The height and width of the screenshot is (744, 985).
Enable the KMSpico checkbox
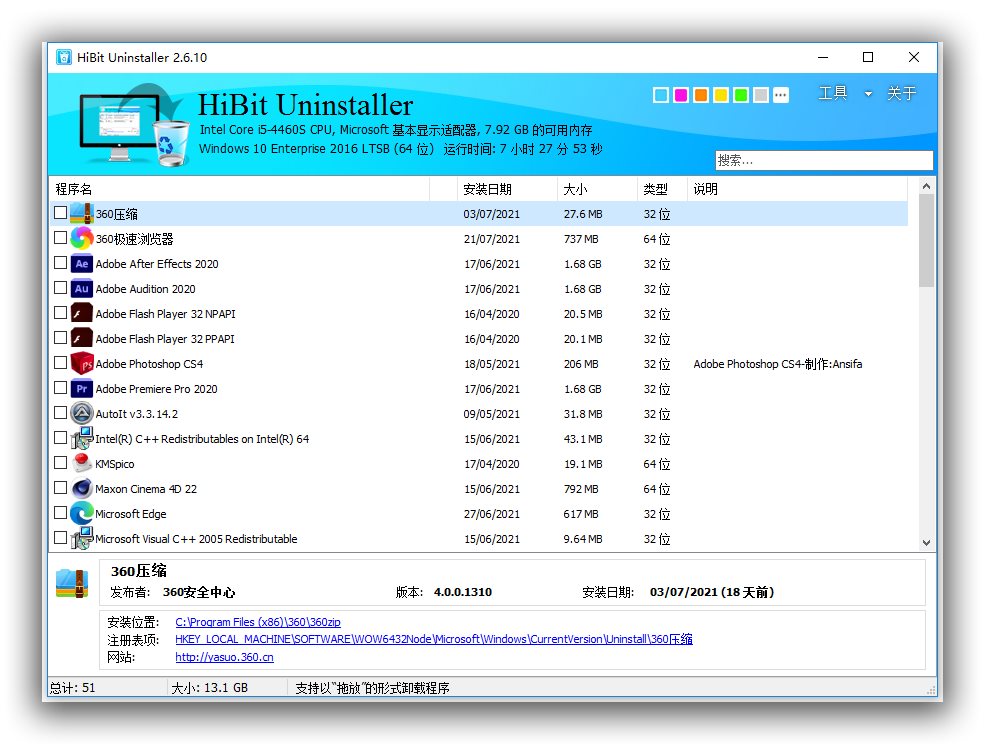tap(60, 462)
